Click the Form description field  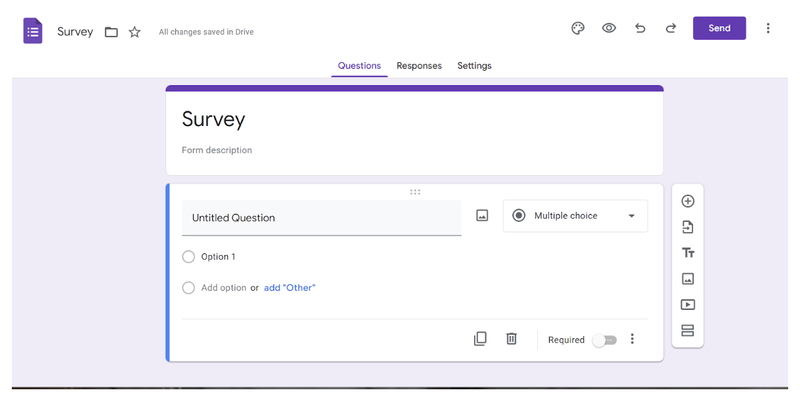217,150
